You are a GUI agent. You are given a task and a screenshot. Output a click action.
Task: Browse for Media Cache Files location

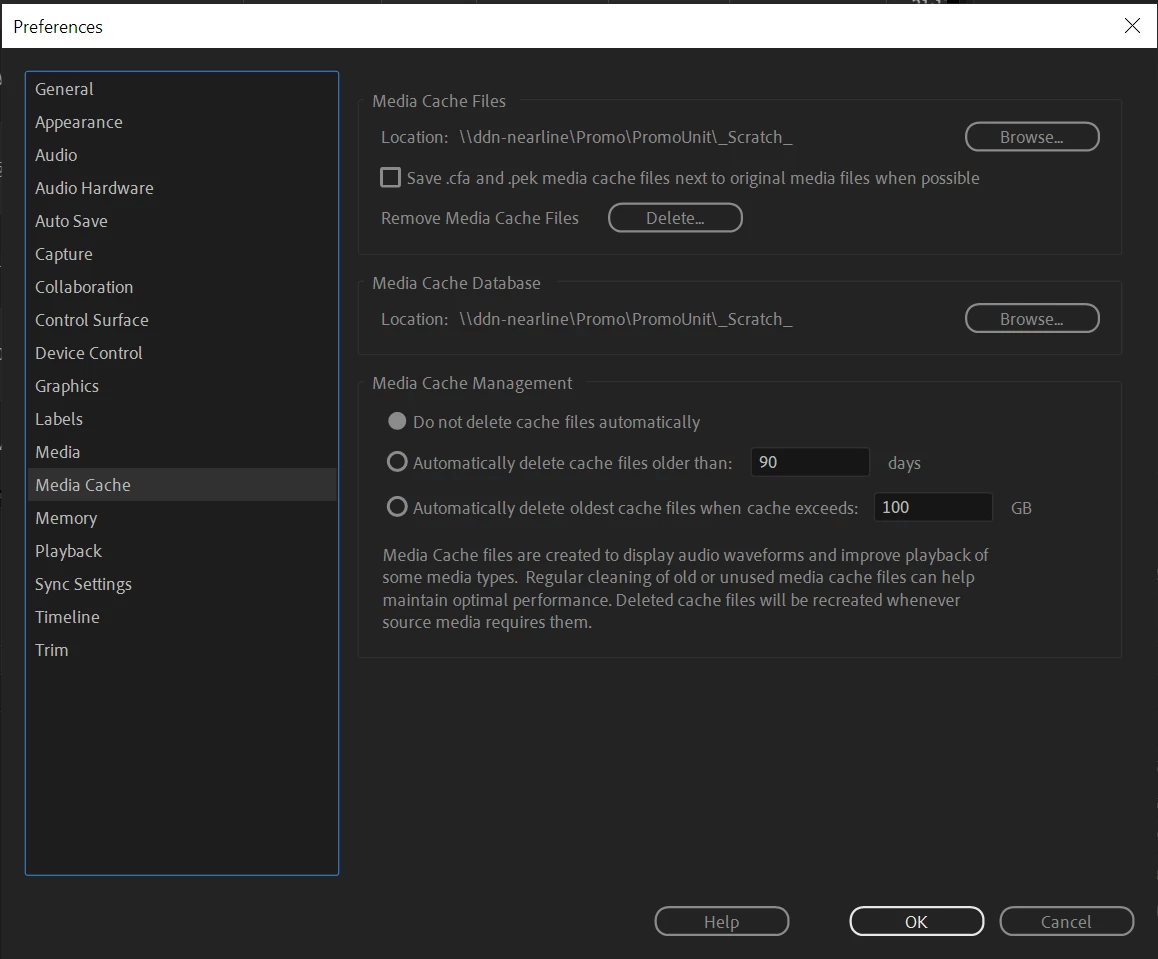[x=1032, y=137]
